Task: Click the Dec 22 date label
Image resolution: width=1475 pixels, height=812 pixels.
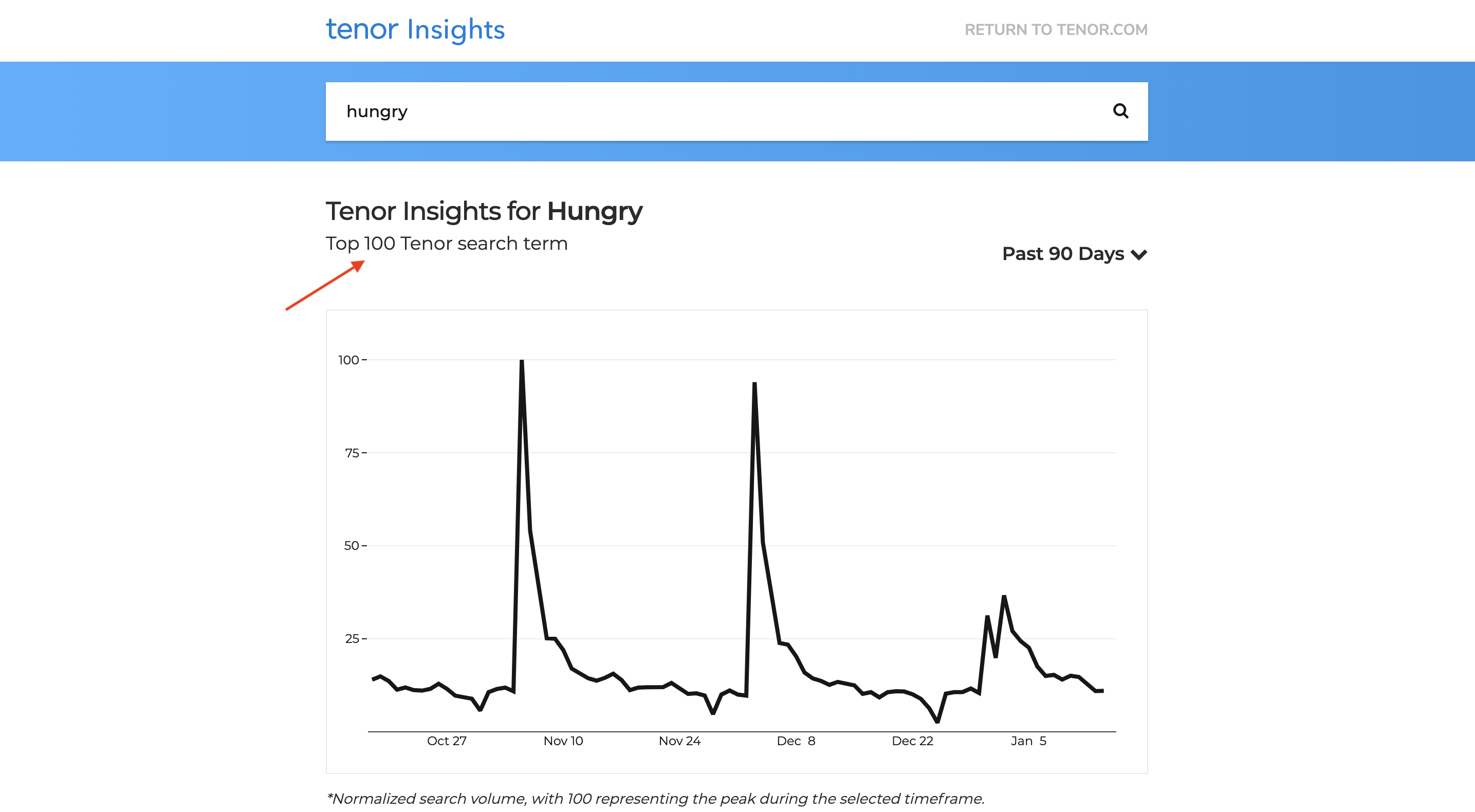Action: [x=913, y=741]
